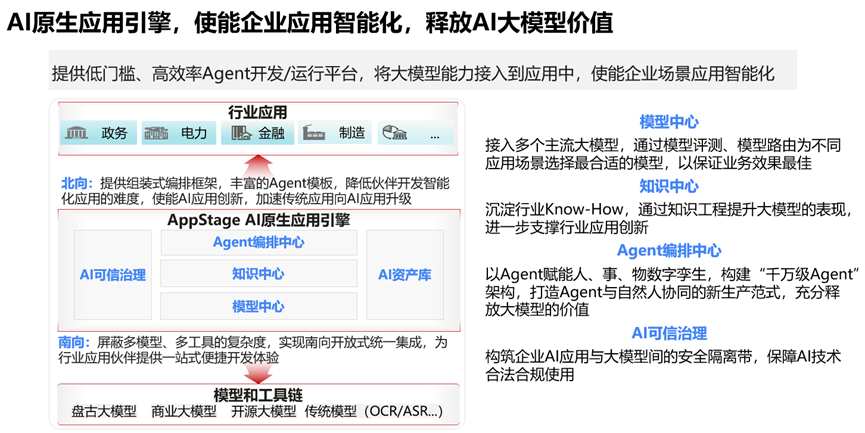Click the 行业应用 heading
Screen dimensions: 865x433
point(258,113)
